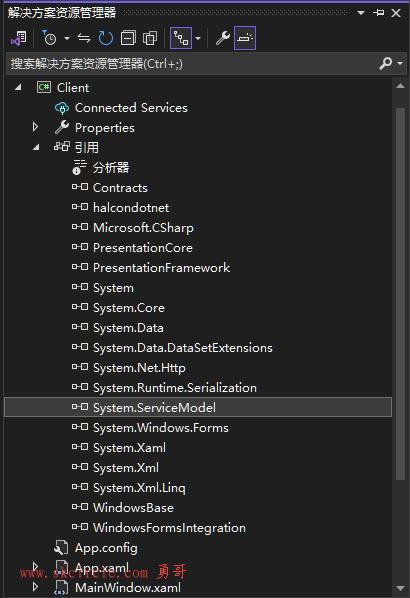The image size is (410, 598).
Task: Open Connected Services item
Action: [x=131, y=108]
